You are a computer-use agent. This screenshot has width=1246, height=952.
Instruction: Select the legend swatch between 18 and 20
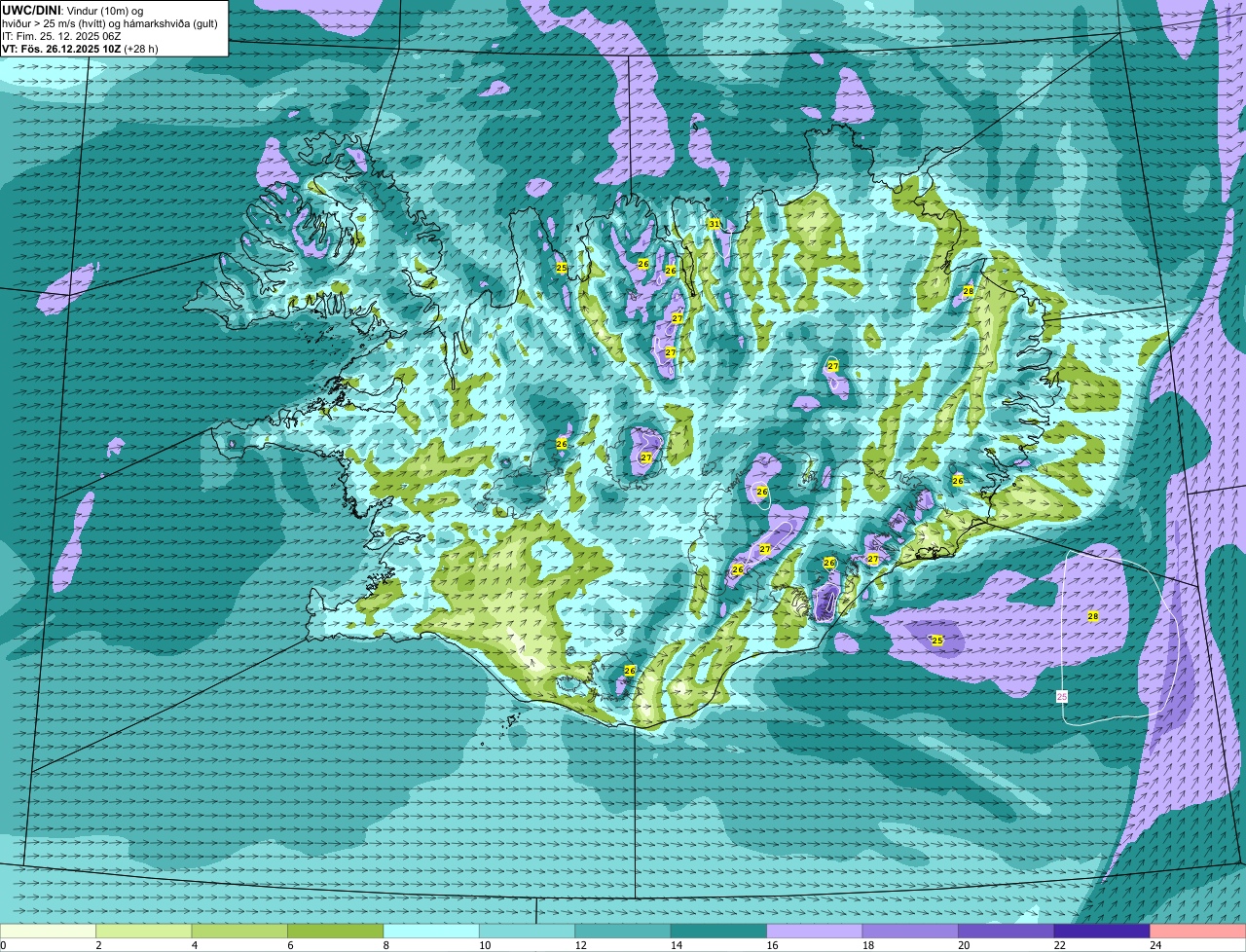[x=912, y=931]
